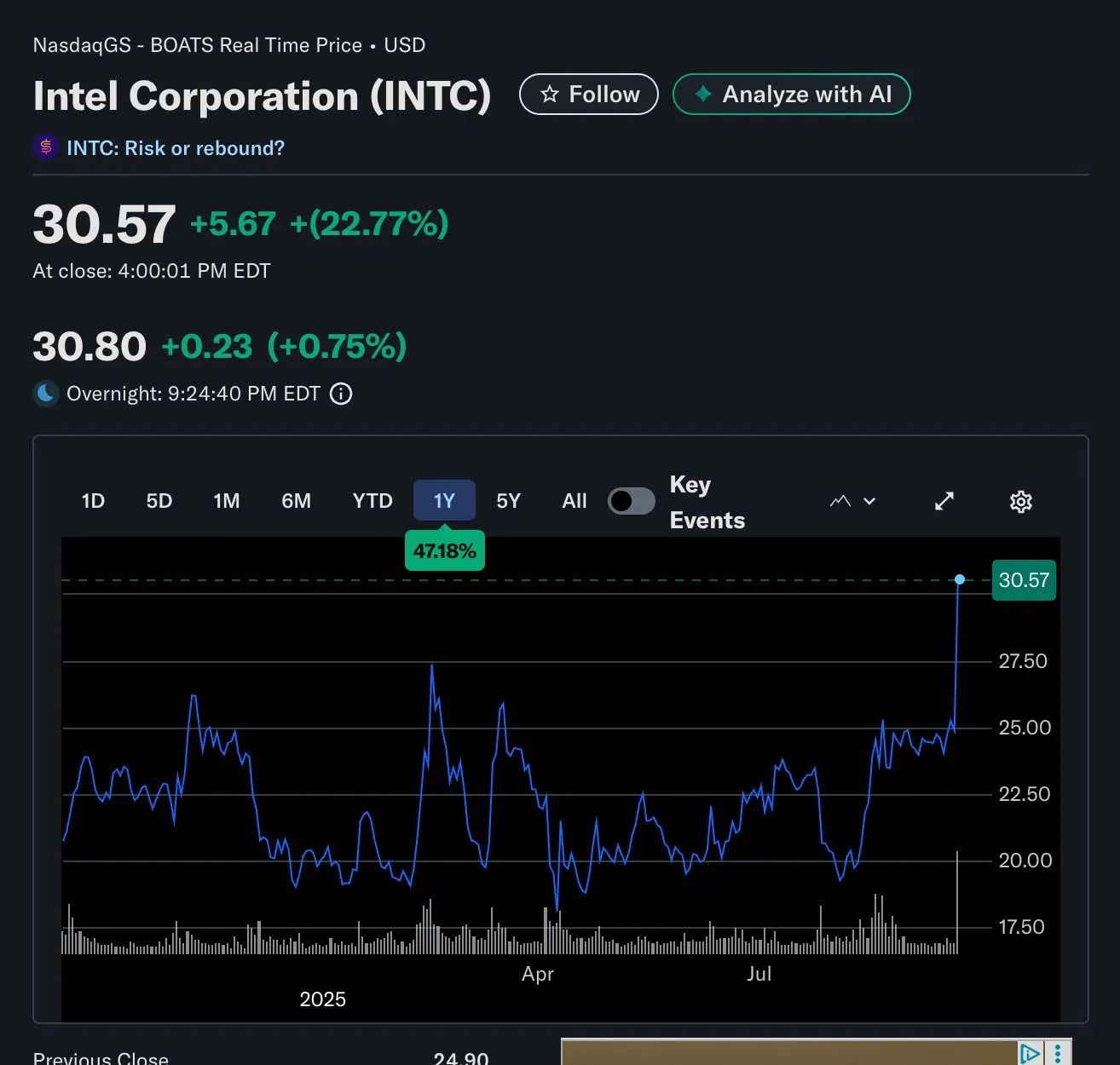Viewport: 1120px width, 1065px height.
Task: Click the overnight info circle icon
Action: (x=341, y=394)
